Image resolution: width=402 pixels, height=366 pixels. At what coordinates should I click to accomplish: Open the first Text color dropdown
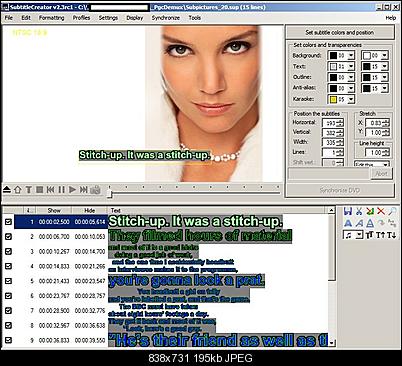click(351, 66)
